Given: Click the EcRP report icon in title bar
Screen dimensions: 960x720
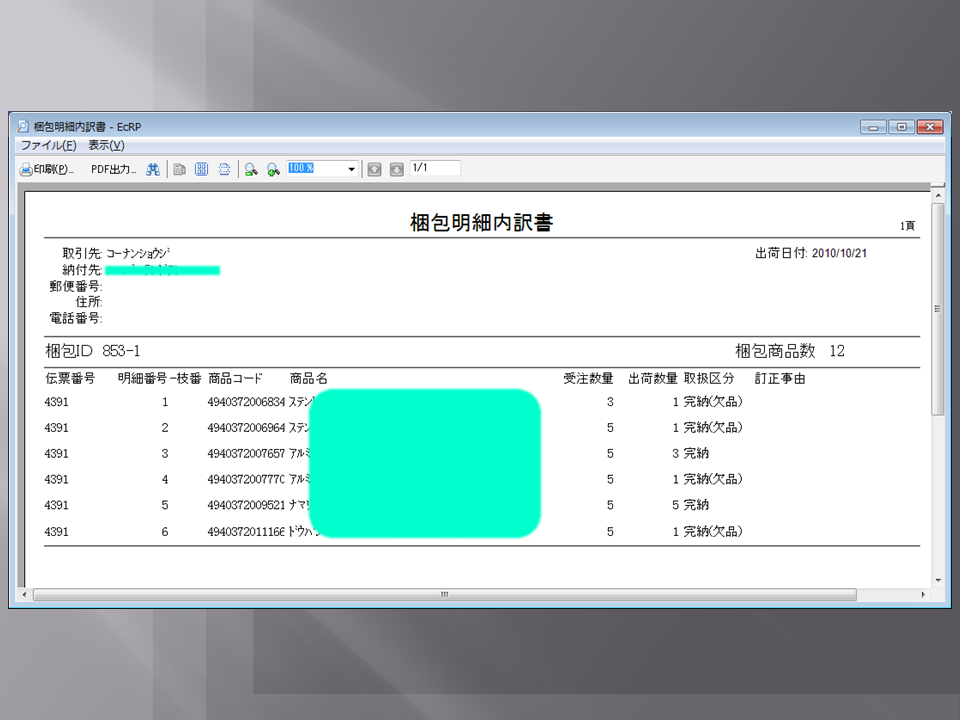Looking at the screenshot, I should pos(21,125).
